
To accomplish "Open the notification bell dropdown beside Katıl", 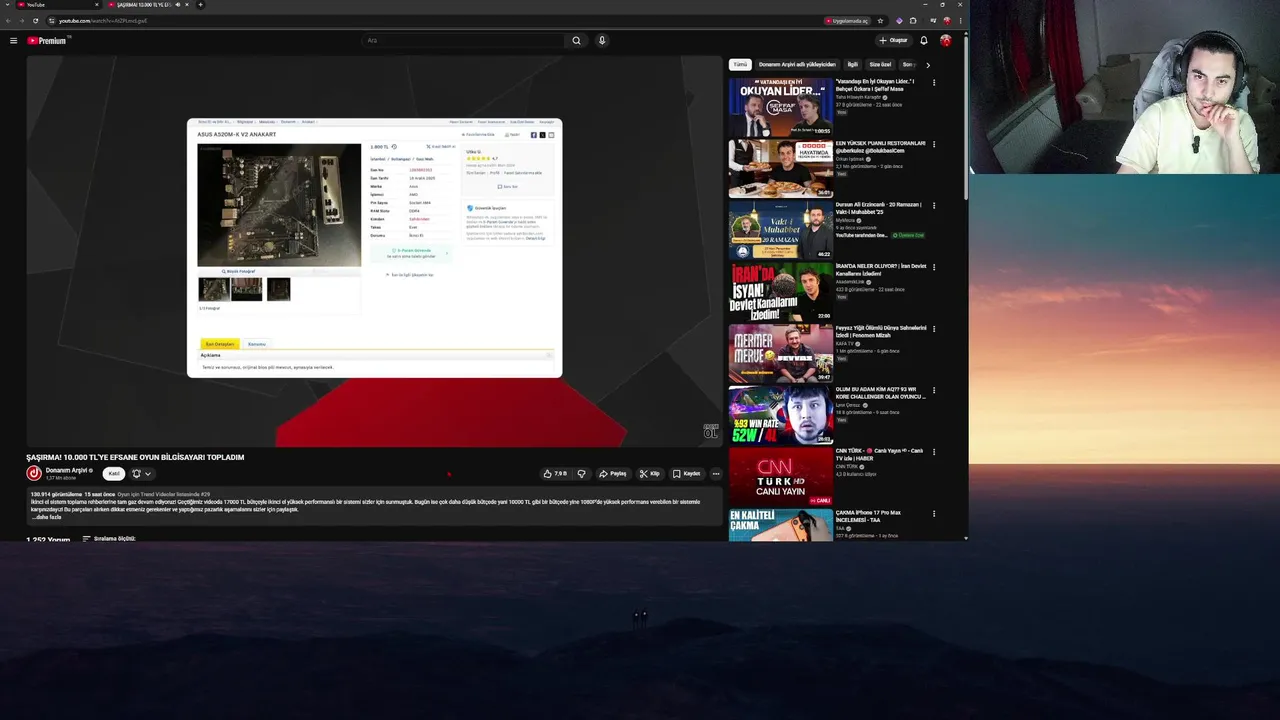I will (142, 474).
